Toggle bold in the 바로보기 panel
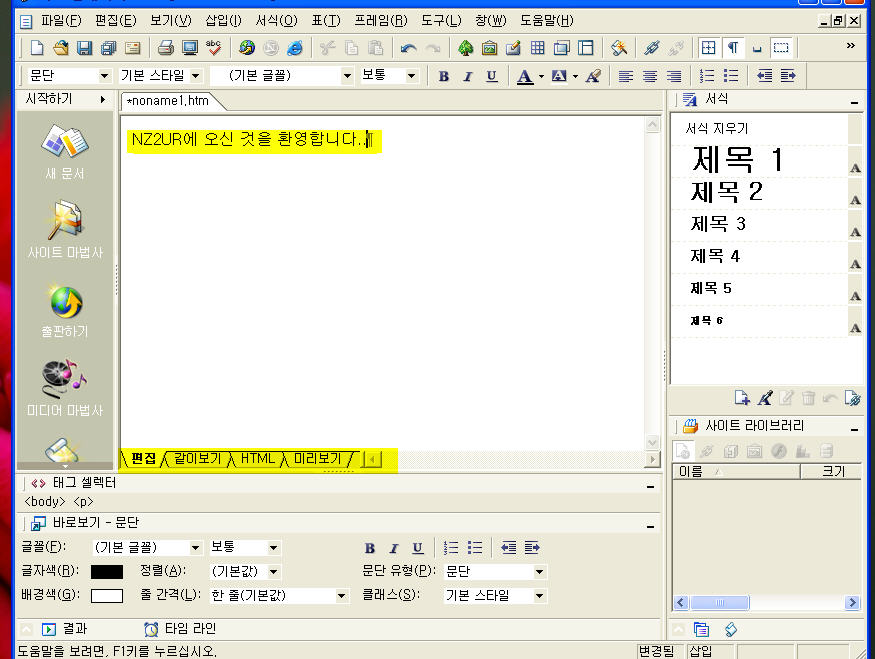875x659 pixels. pos(369,548)
